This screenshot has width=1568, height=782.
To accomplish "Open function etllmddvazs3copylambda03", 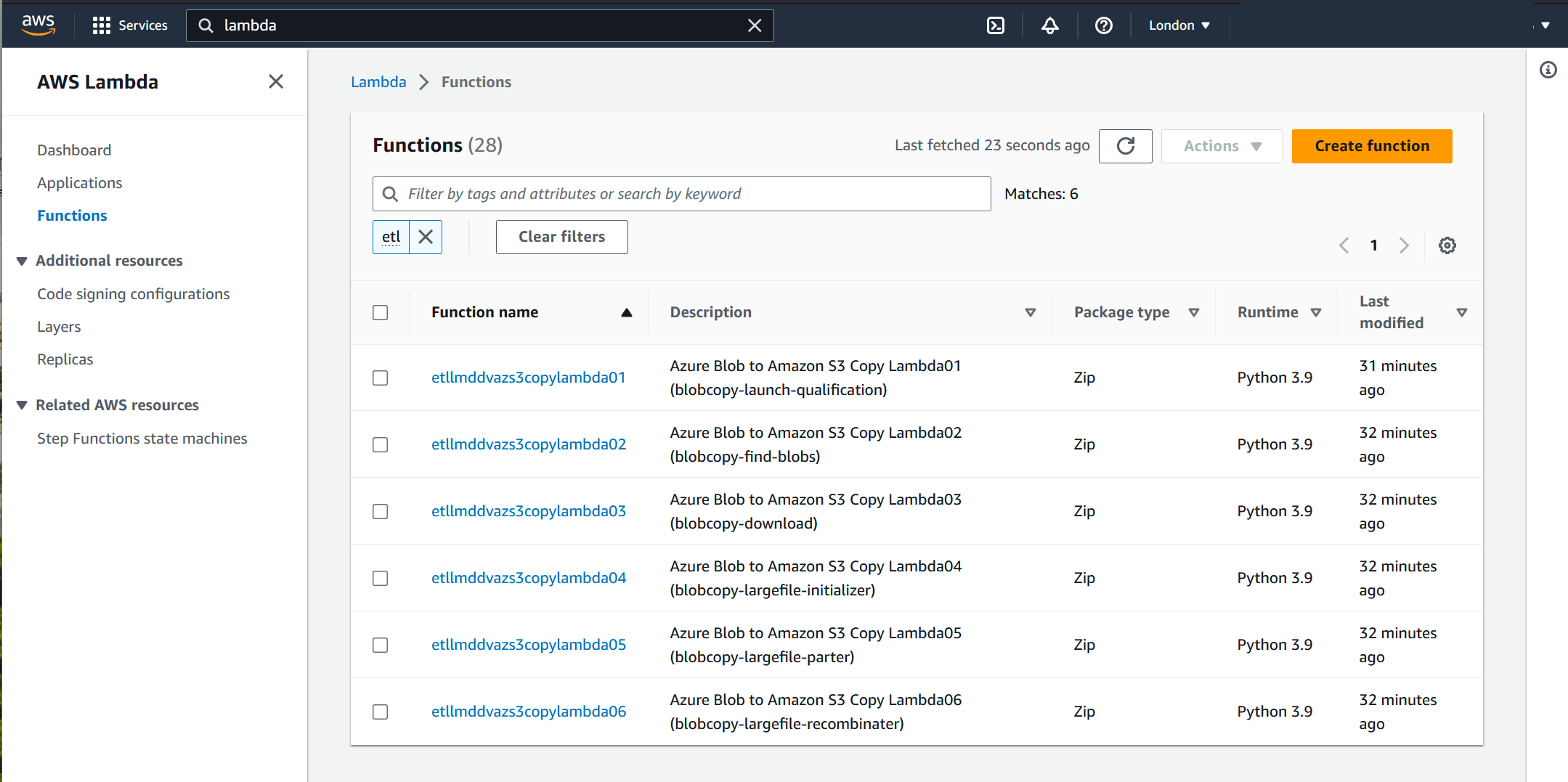I will [x=529, y=510].
